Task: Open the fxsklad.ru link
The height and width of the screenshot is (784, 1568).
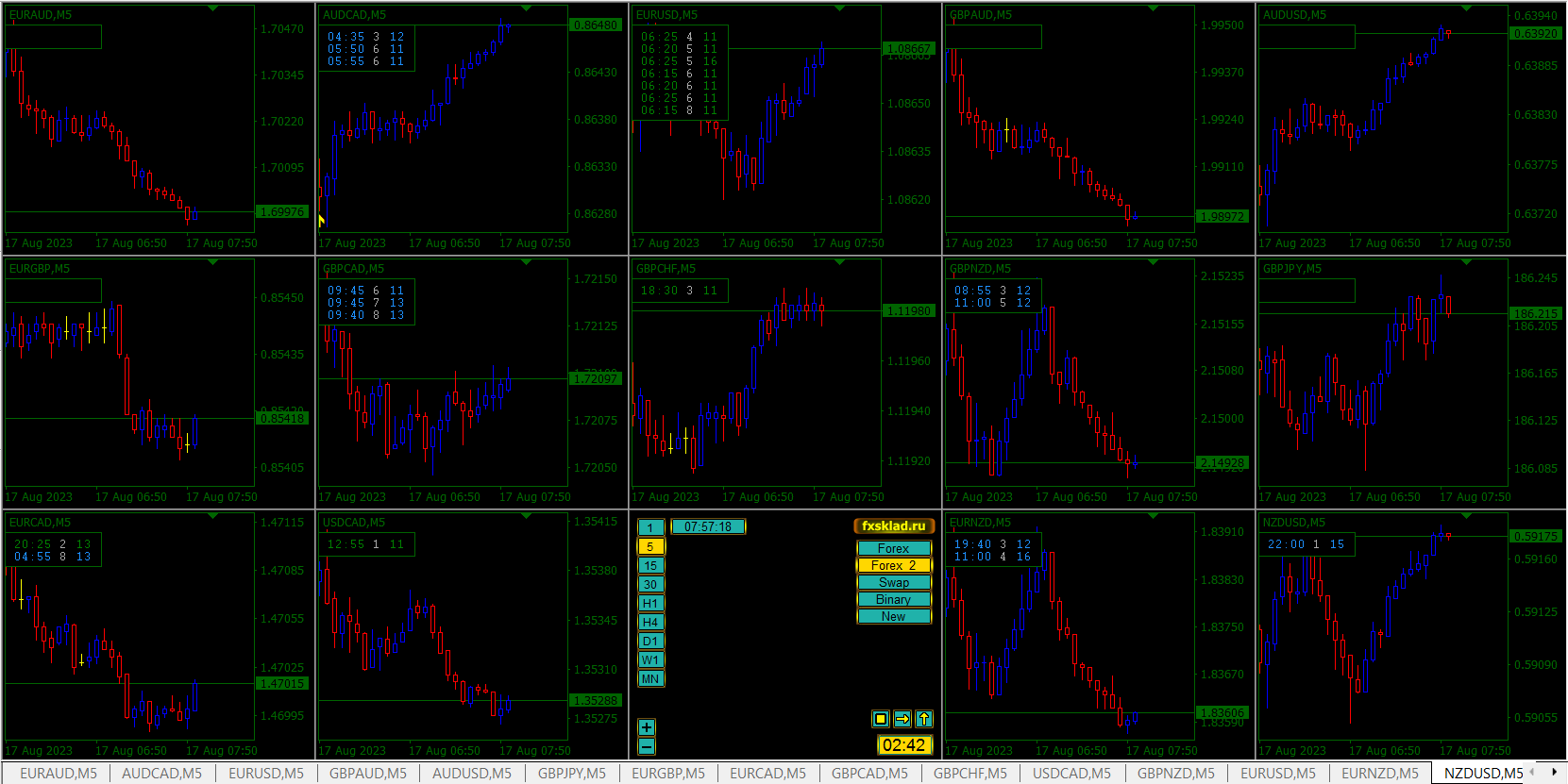Action: pyautogui.click(x=894, y=525)
